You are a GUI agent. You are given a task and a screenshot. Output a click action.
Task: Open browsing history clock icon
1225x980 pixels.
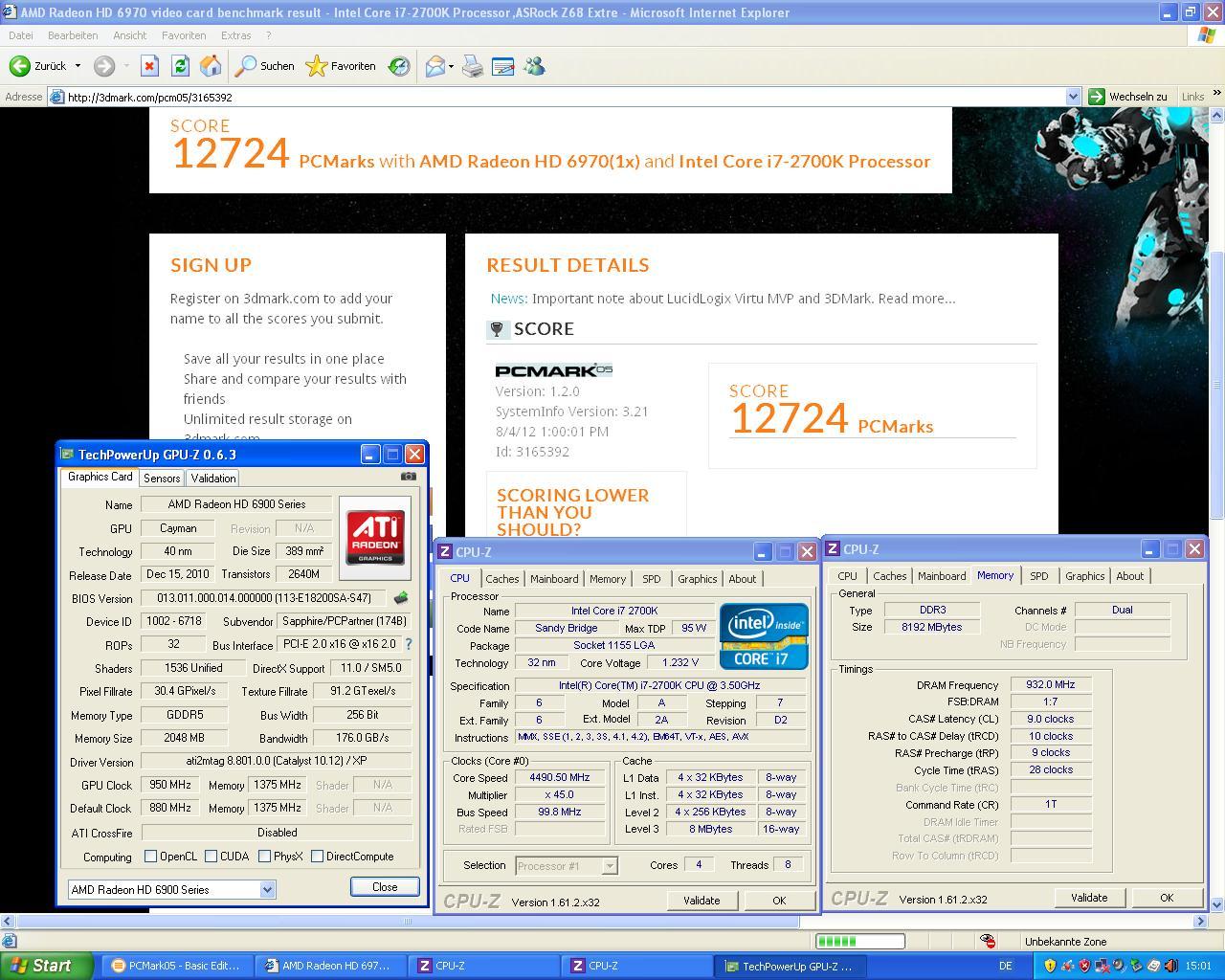(x=399, y=66)
